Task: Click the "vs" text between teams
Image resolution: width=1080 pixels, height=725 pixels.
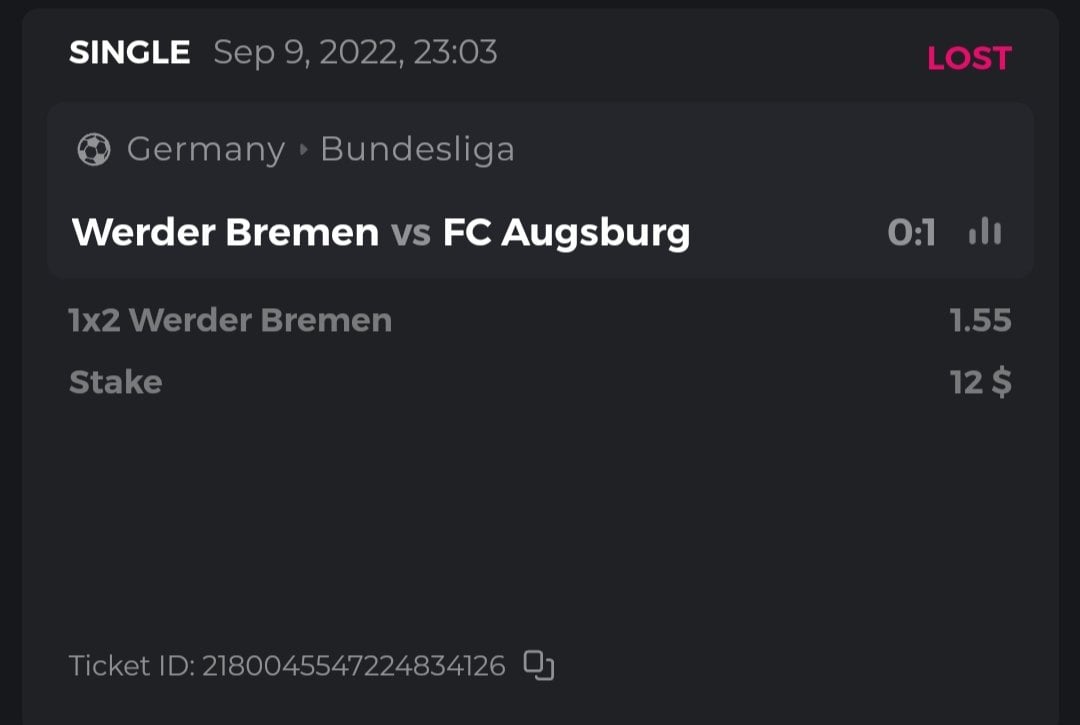Action: [x=410, y=233]
